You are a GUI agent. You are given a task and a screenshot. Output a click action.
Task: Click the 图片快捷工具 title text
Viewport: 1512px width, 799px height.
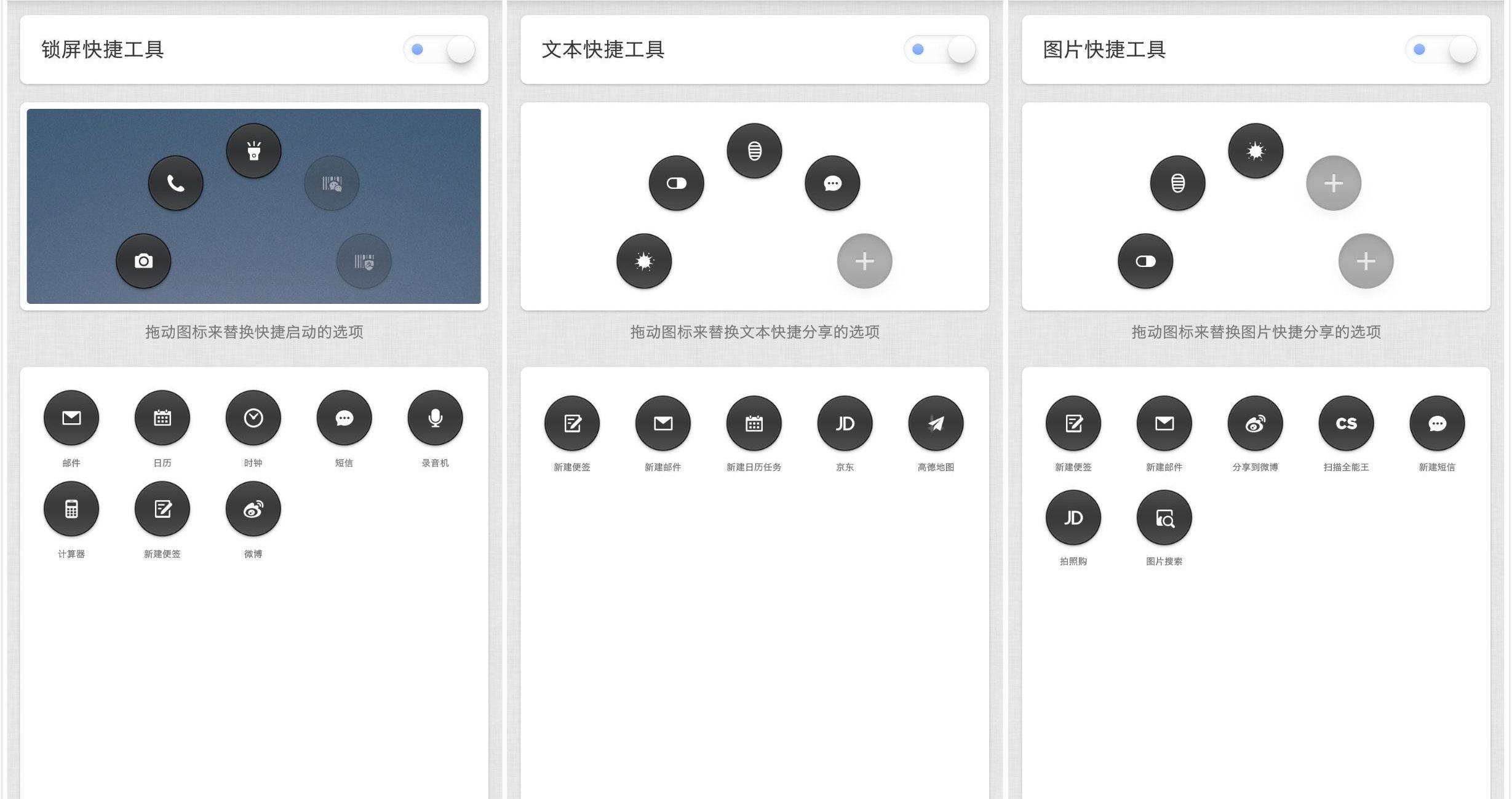(1105, 49)
